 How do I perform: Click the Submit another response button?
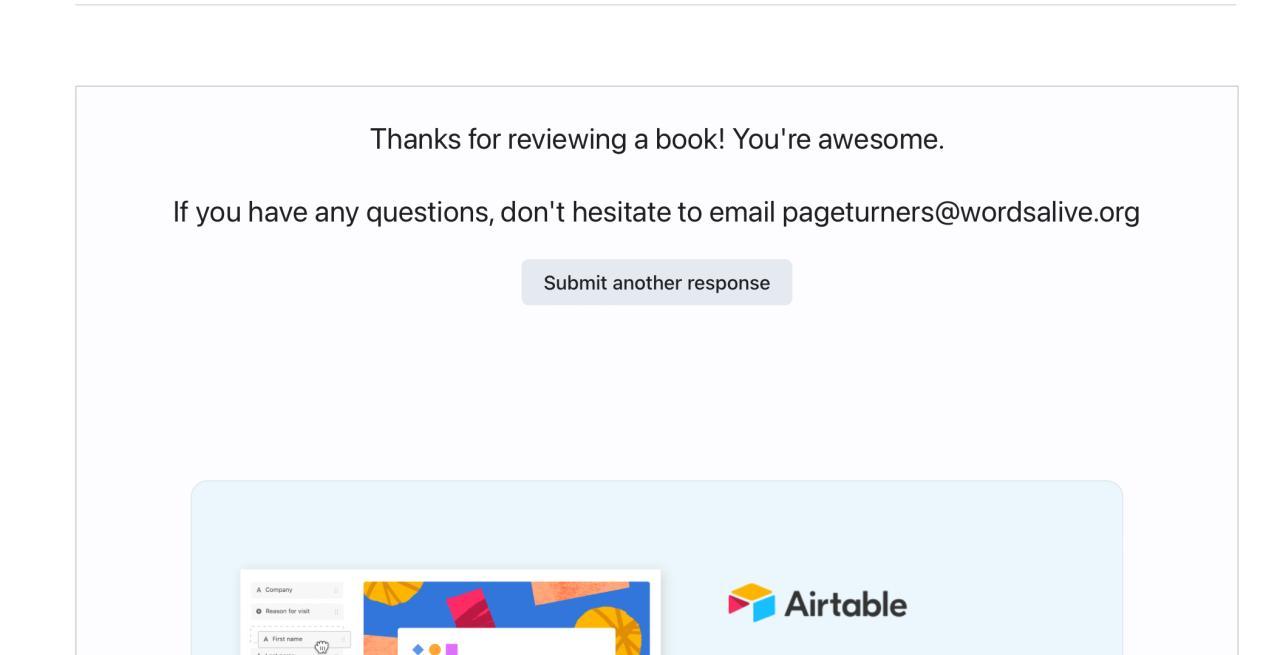pyautogui.click(x=656, y=283)
